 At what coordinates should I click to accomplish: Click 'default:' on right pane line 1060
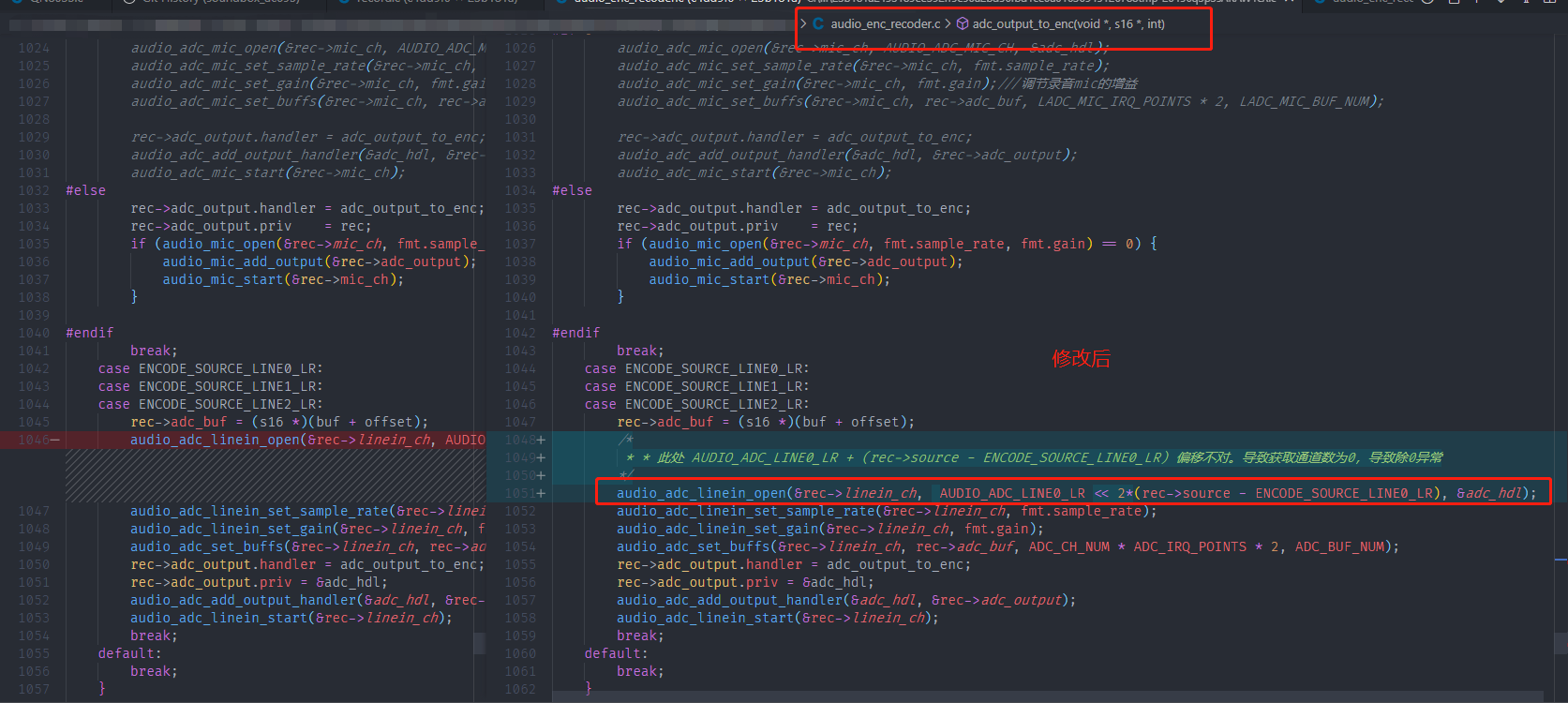click(616, 653)
